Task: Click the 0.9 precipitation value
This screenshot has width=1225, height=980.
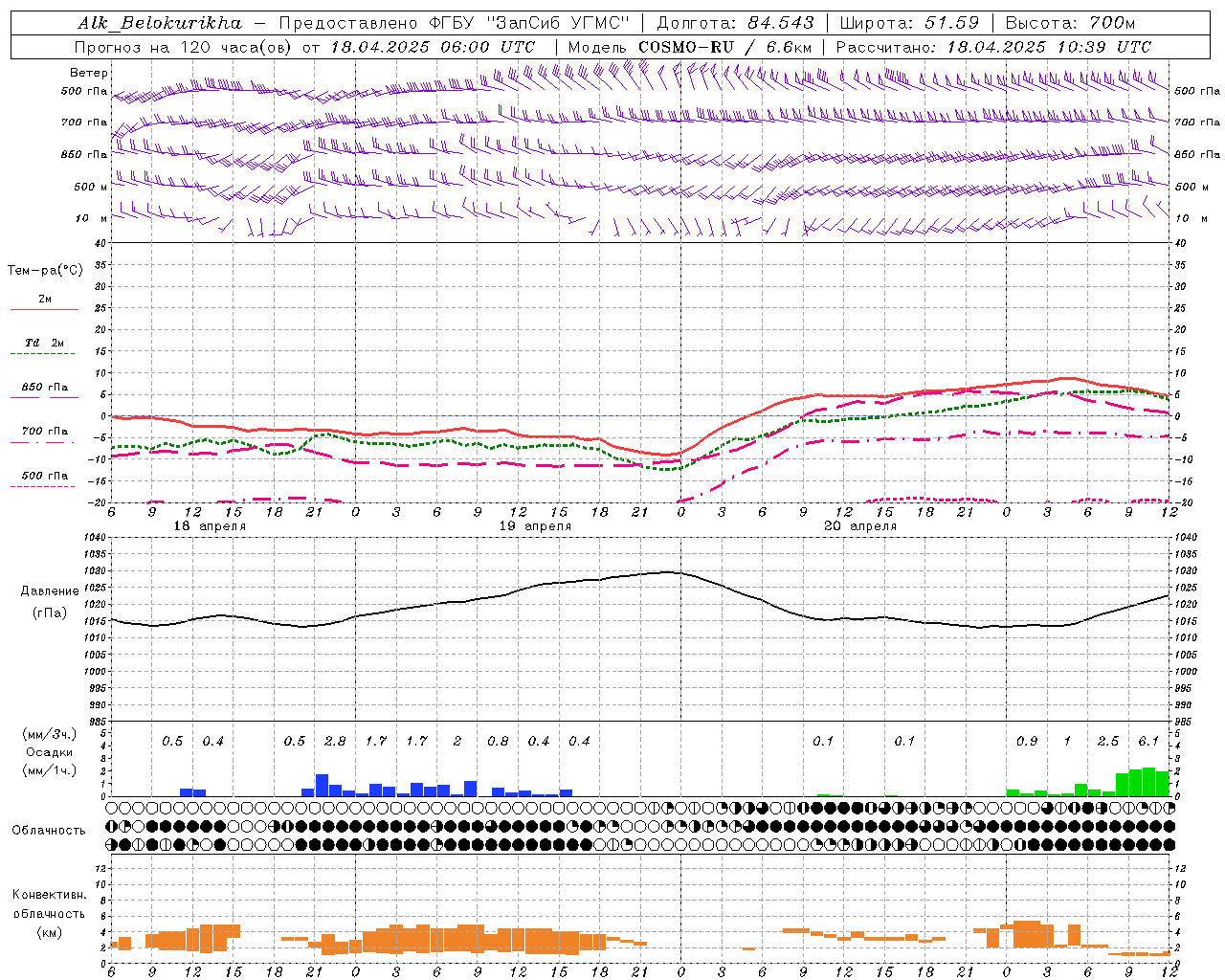Action: pyautogui.click(x=1027, y=741)
